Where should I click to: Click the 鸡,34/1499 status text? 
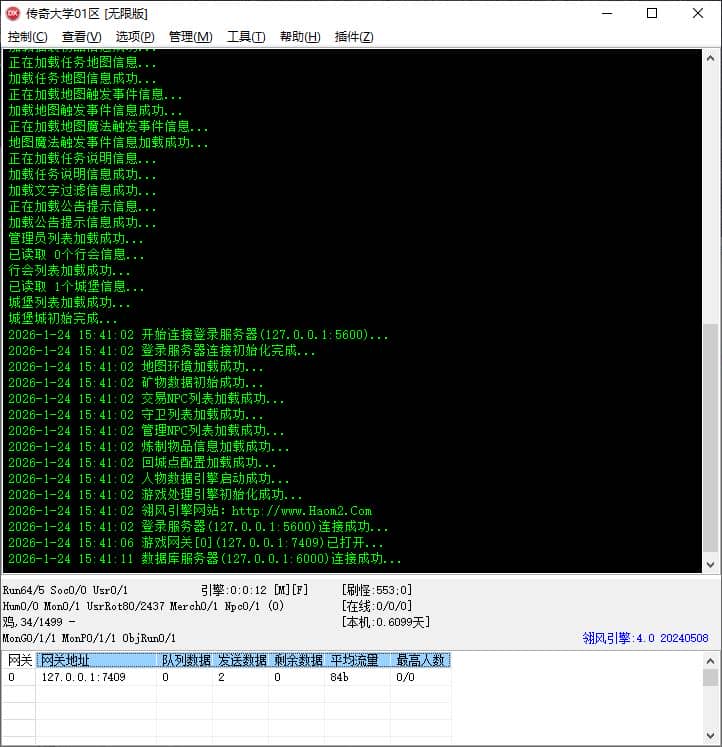(39, 622)
